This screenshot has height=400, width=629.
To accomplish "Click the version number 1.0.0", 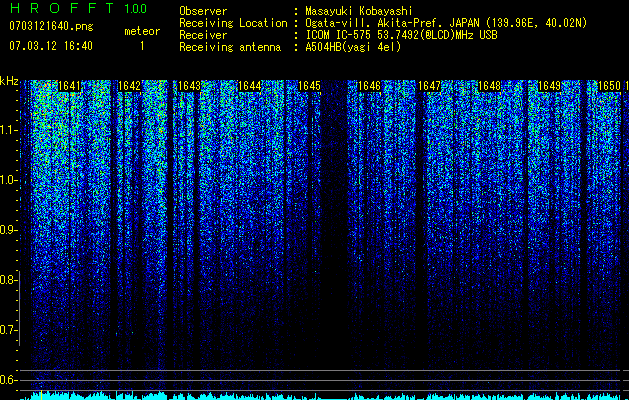I will 136,9.
